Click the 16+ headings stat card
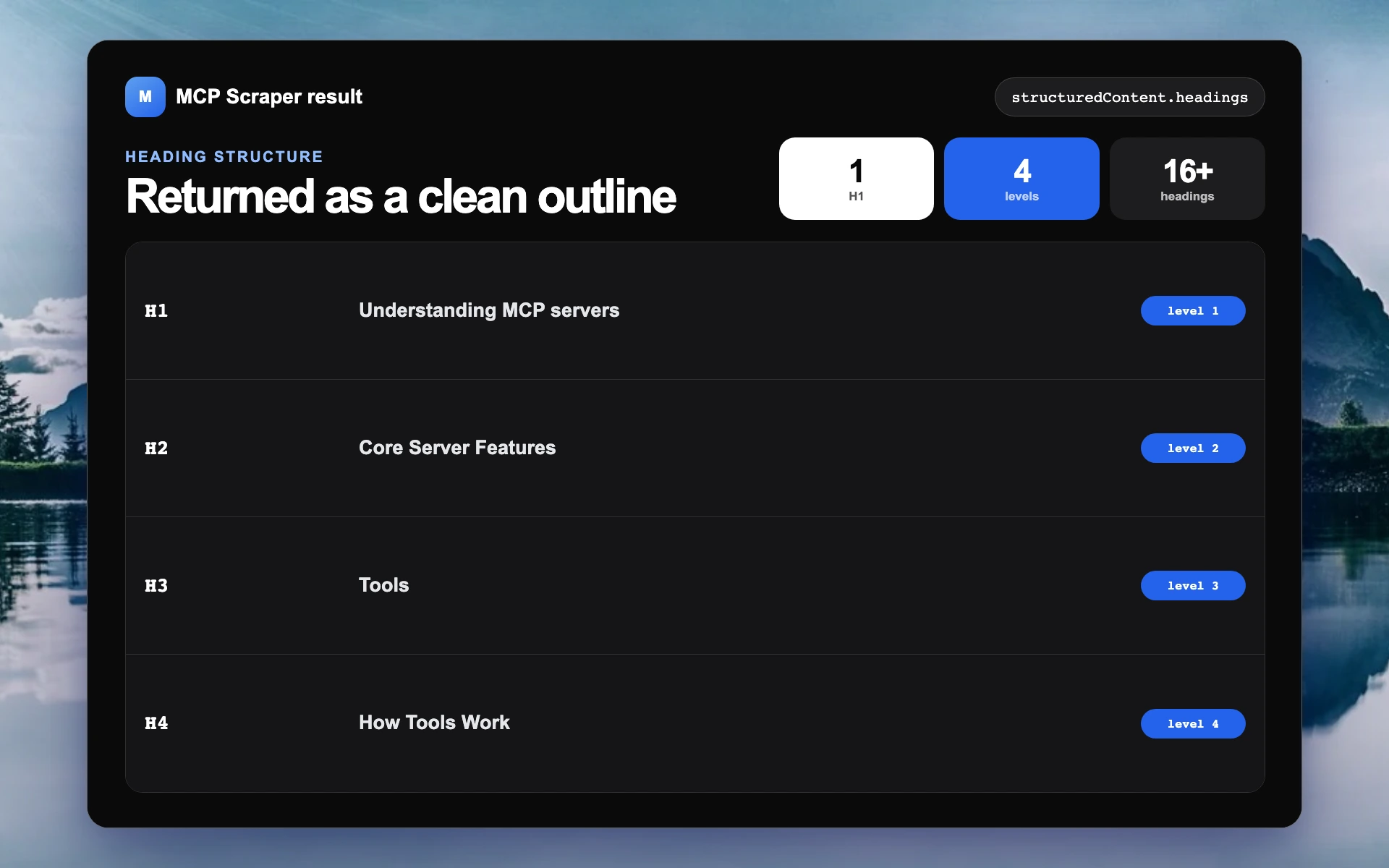 1187,179
